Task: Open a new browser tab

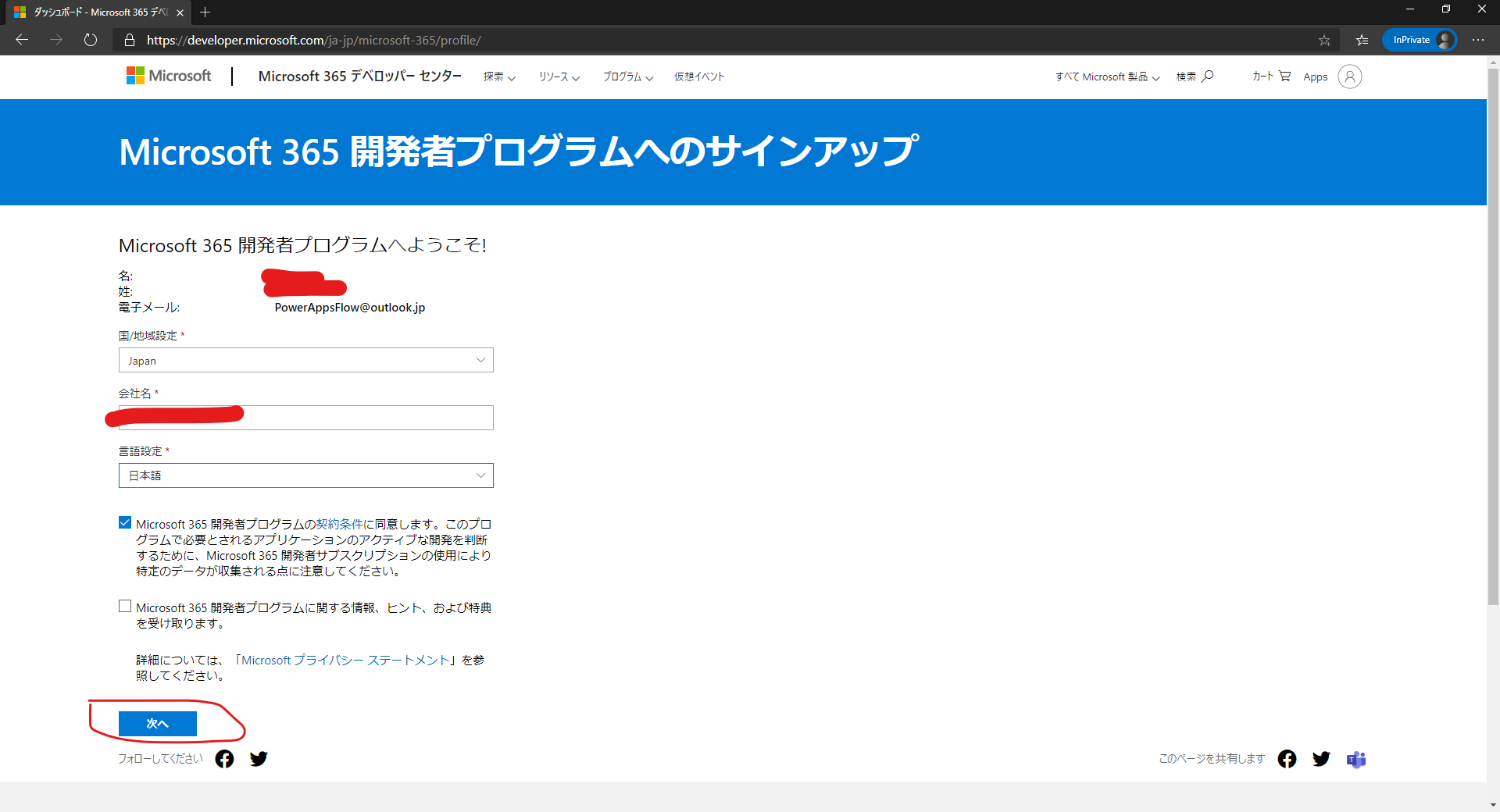Action: (205, 12)
